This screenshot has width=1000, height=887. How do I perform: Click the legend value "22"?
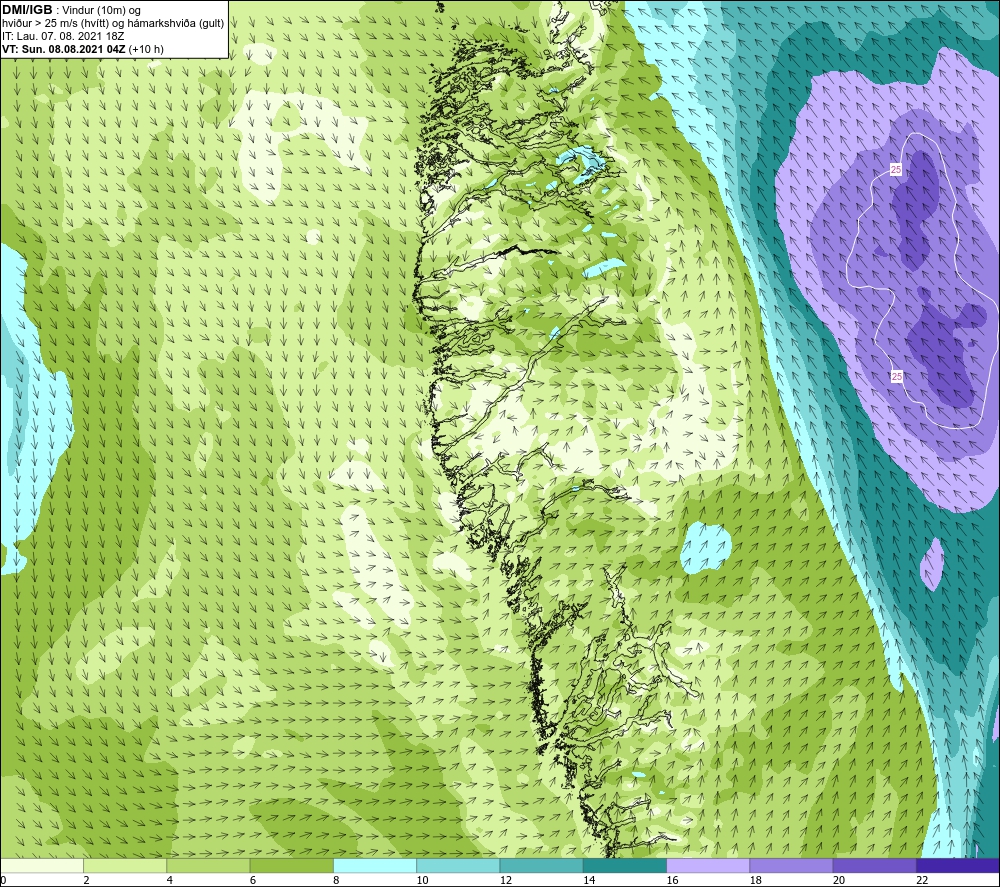(x=922, y=880)
